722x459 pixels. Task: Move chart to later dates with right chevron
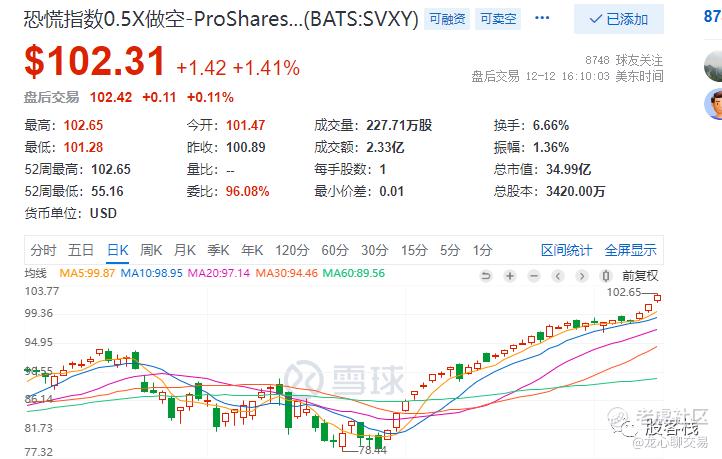coord(582,276)
